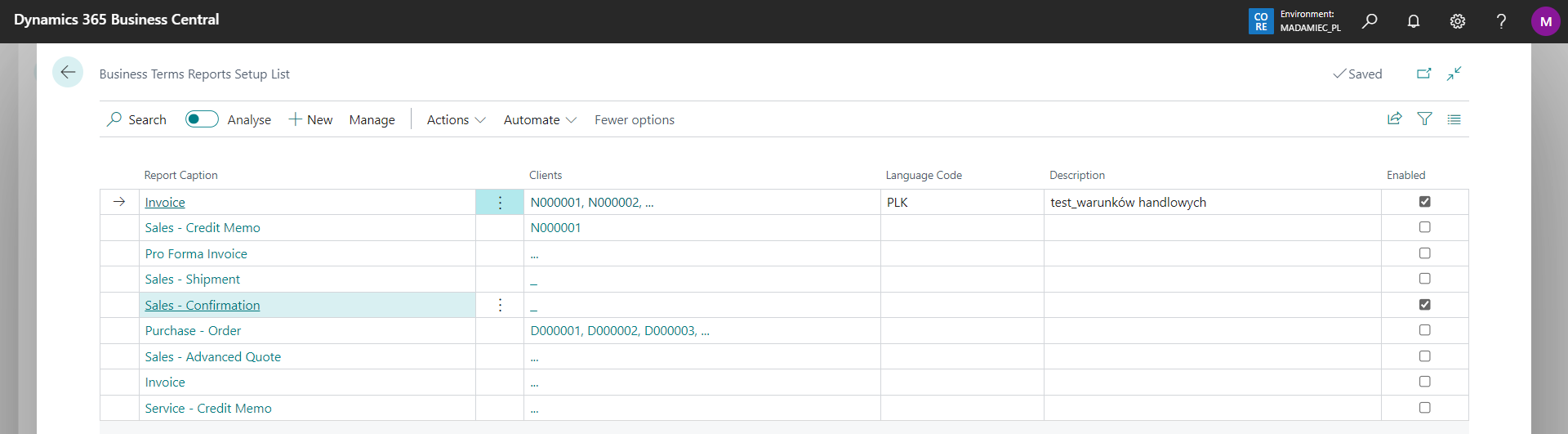Open the global search magnifier icon

1370,21
